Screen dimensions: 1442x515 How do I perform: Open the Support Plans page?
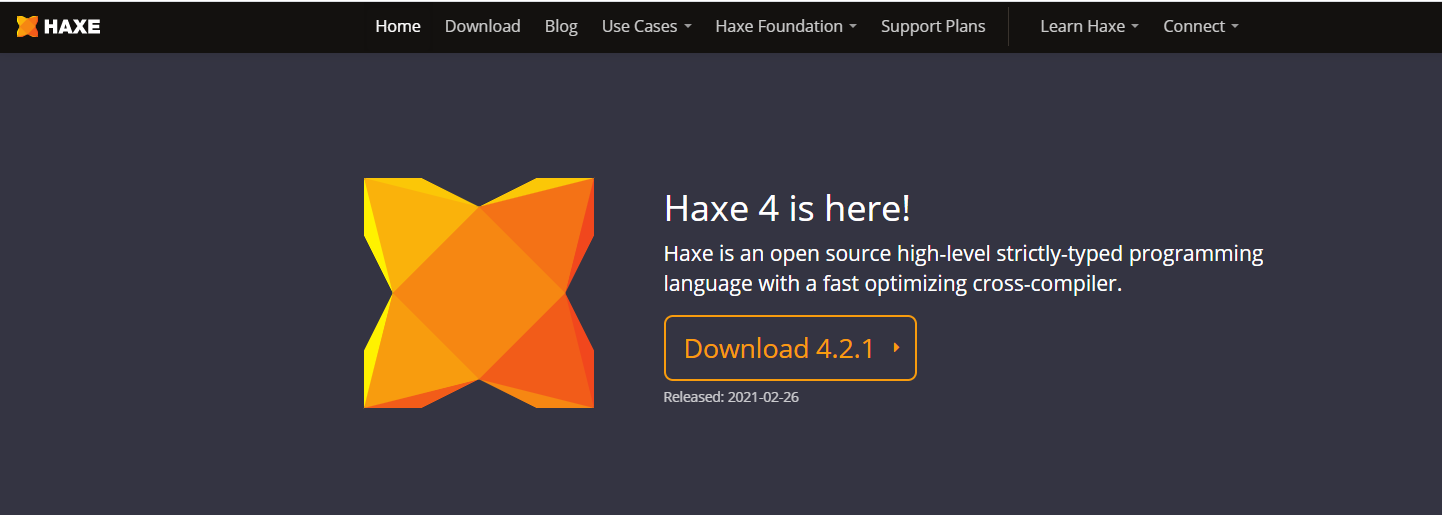933,26
